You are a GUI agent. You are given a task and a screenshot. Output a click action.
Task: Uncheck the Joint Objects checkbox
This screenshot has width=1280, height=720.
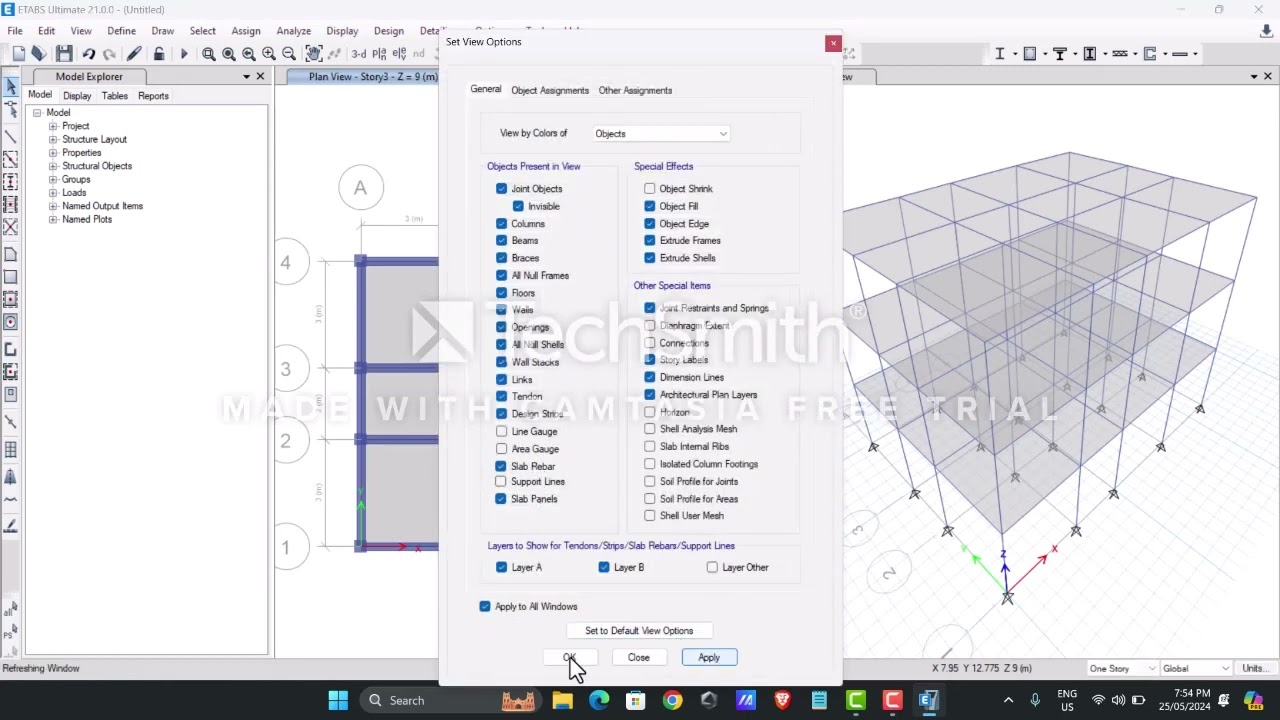coord(501,189)
